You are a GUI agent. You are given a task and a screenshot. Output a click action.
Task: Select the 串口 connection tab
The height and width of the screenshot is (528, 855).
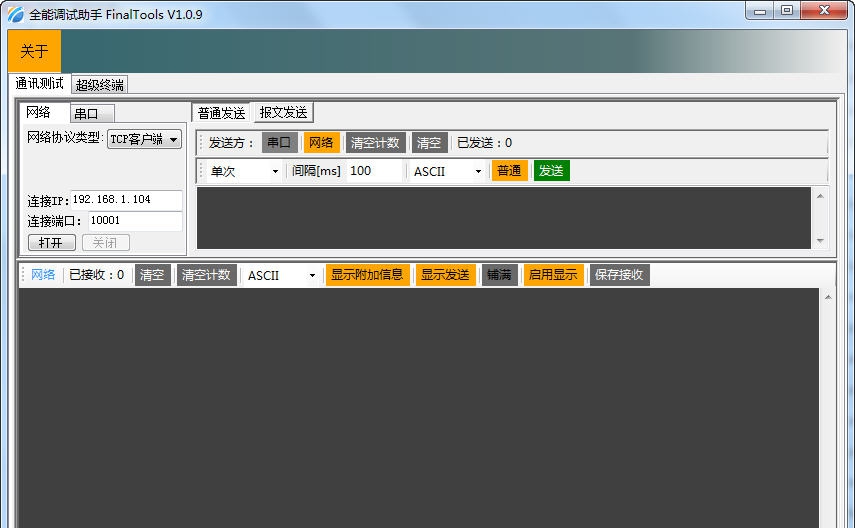tap(92, 113)
